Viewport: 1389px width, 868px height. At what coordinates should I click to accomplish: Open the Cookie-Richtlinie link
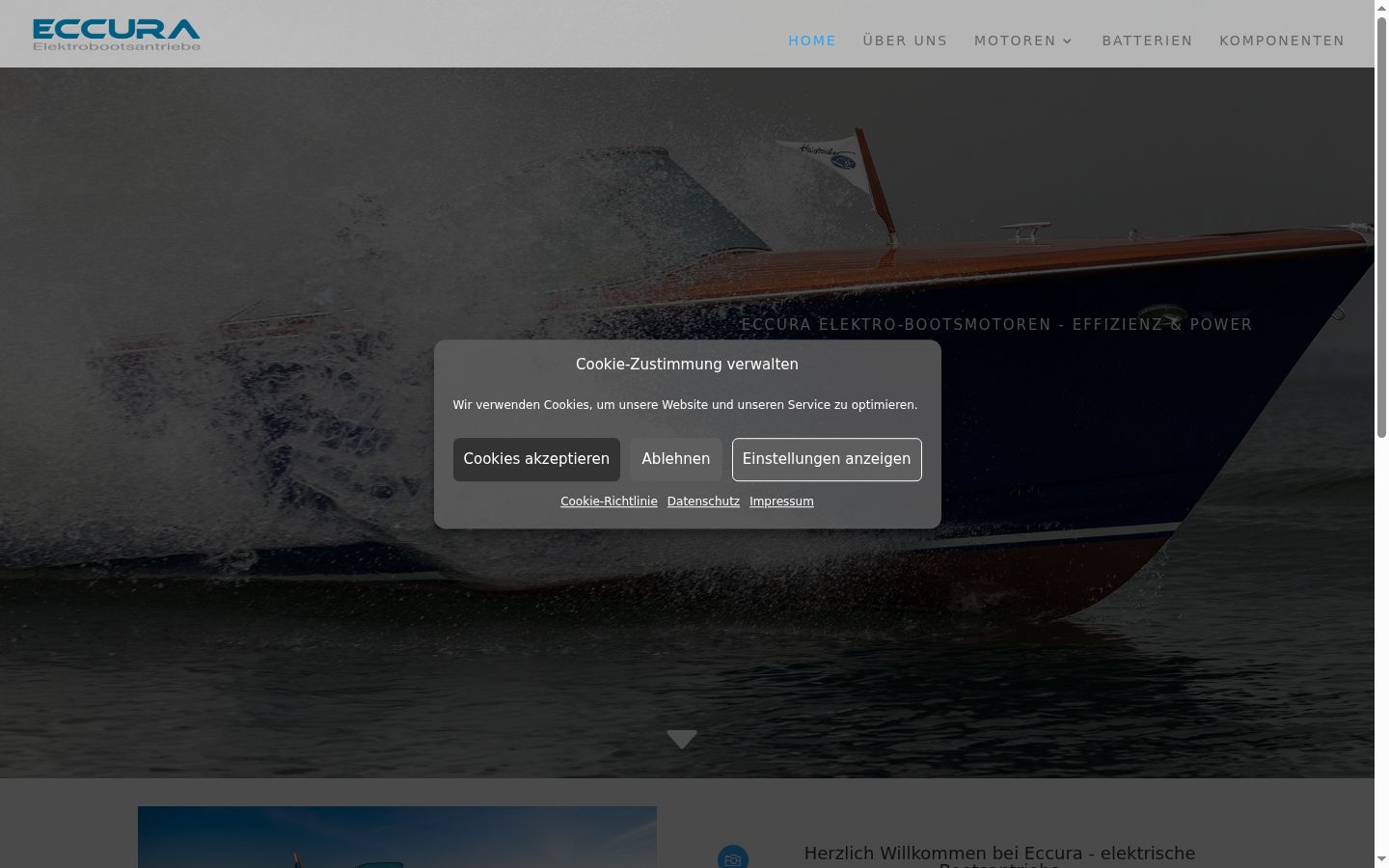609,502
